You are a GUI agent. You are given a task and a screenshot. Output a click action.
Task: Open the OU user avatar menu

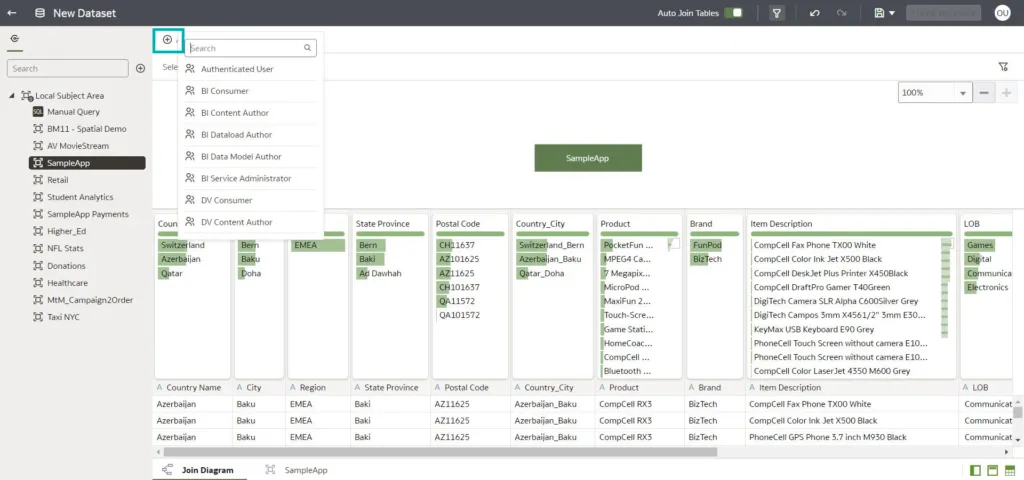click(x=1002, y=13)
